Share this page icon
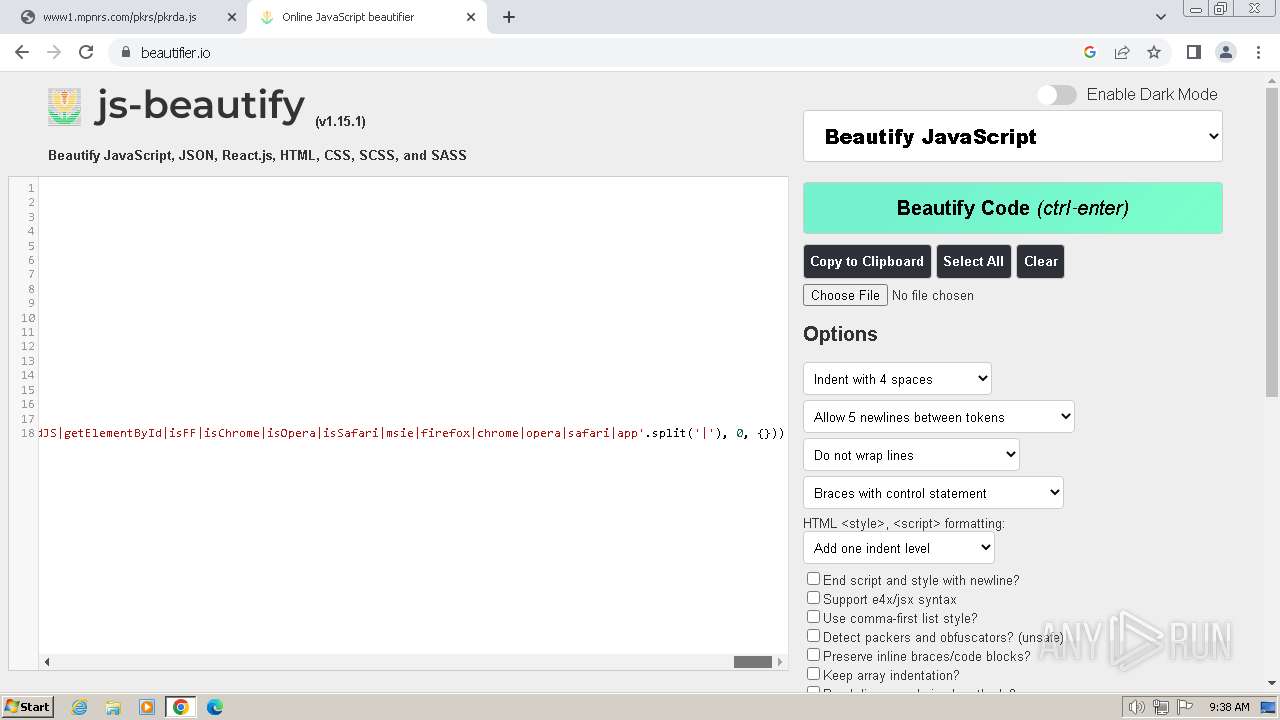1280x720 pixels. (x=1122, y=52)
